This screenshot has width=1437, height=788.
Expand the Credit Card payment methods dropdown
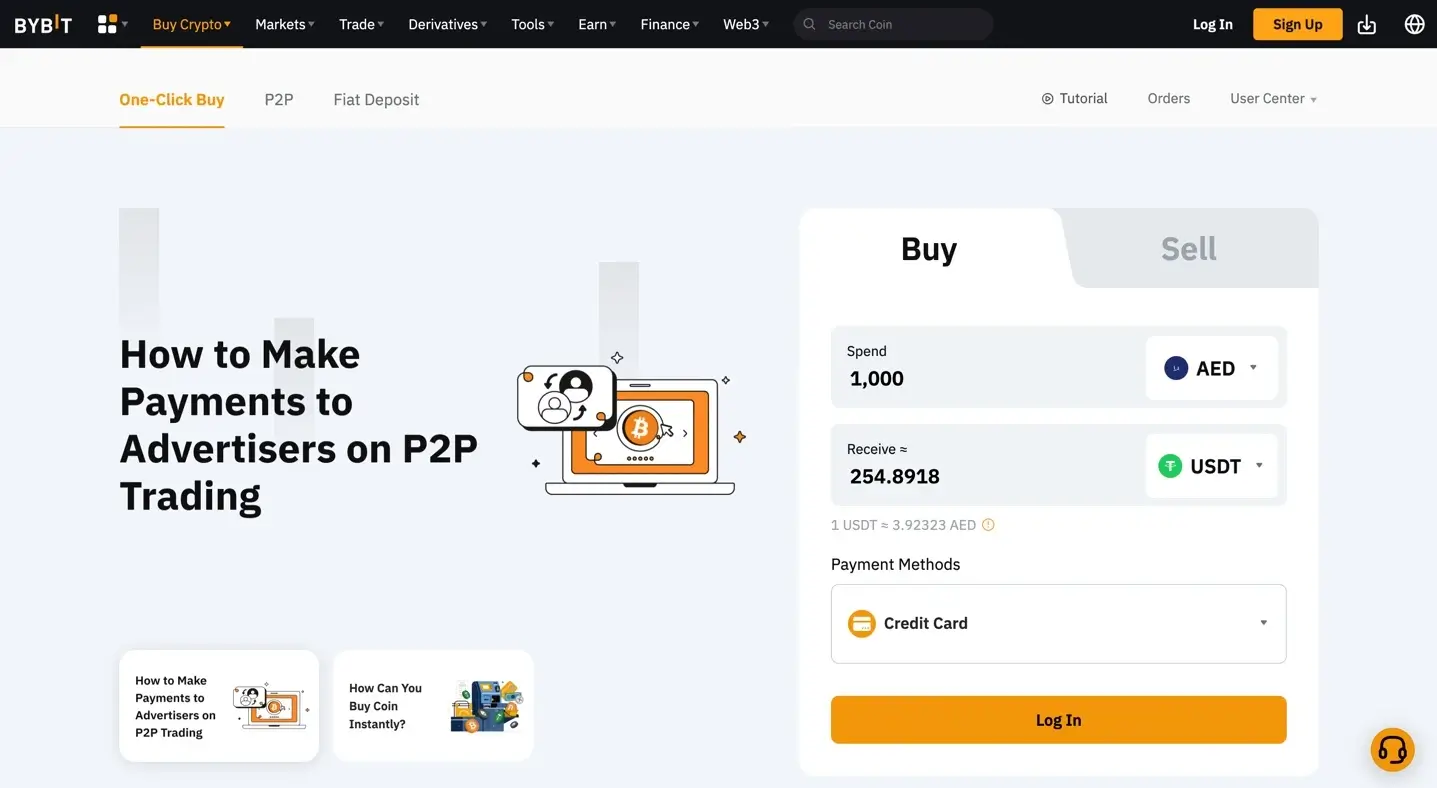[x=1058, y=623]
